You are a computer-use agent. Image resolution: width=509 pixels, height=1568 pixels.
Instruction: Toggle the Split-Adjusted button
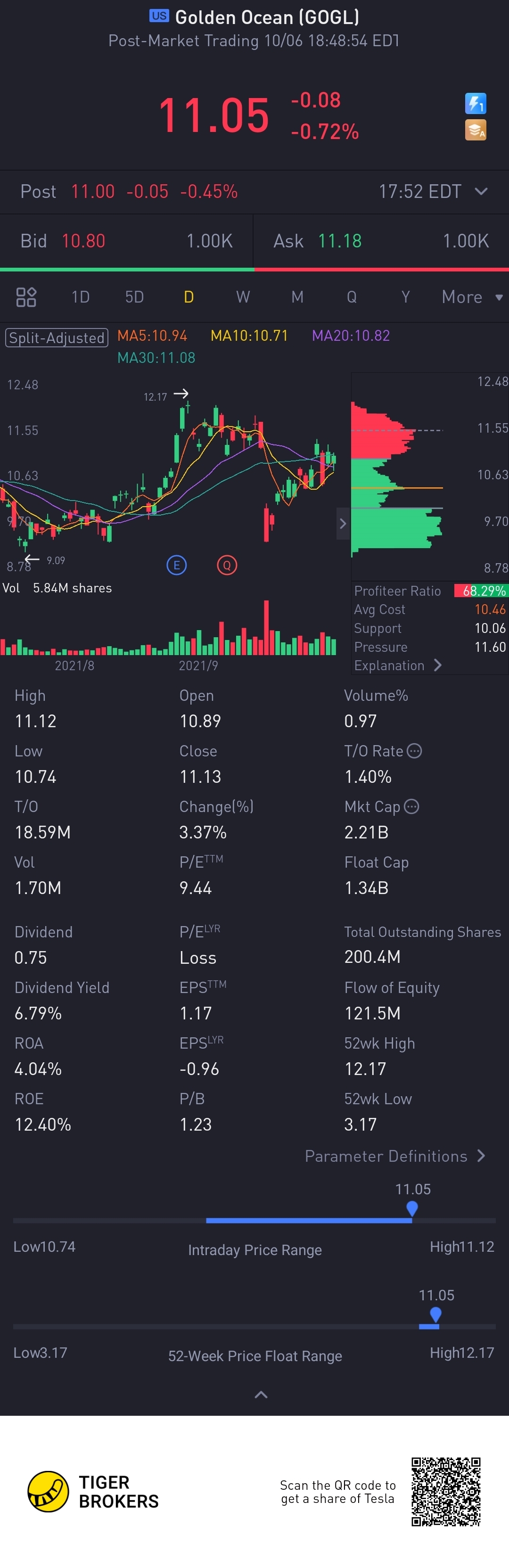tap(57, 337)
